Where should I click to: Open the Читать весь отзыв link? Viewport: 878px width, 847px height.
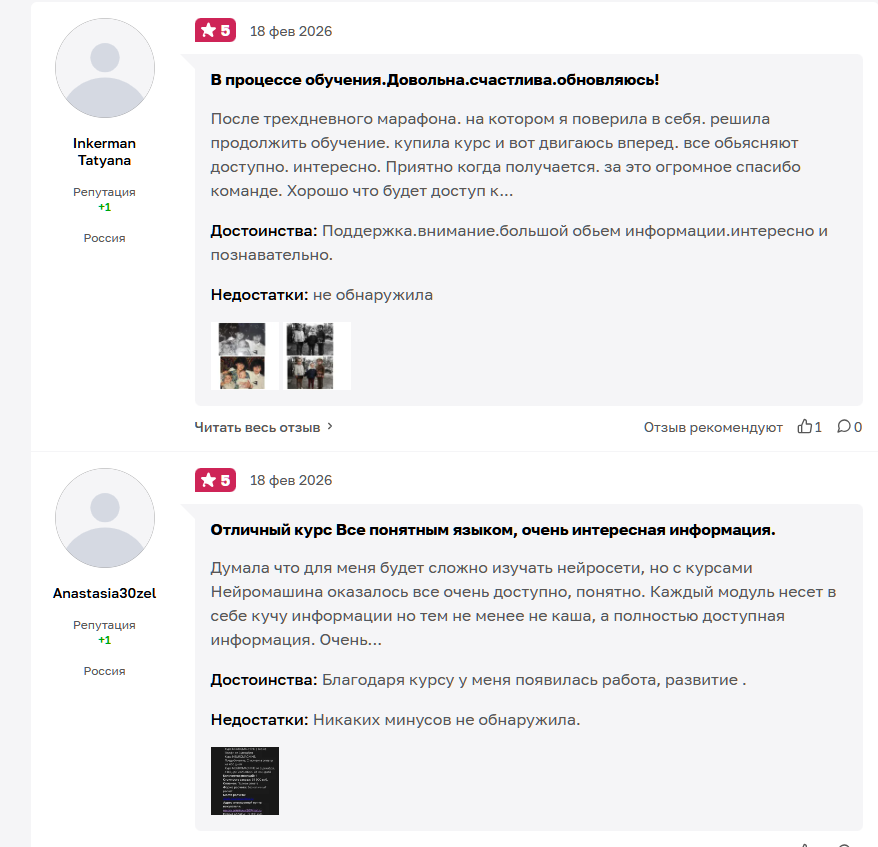click(257, 427)
